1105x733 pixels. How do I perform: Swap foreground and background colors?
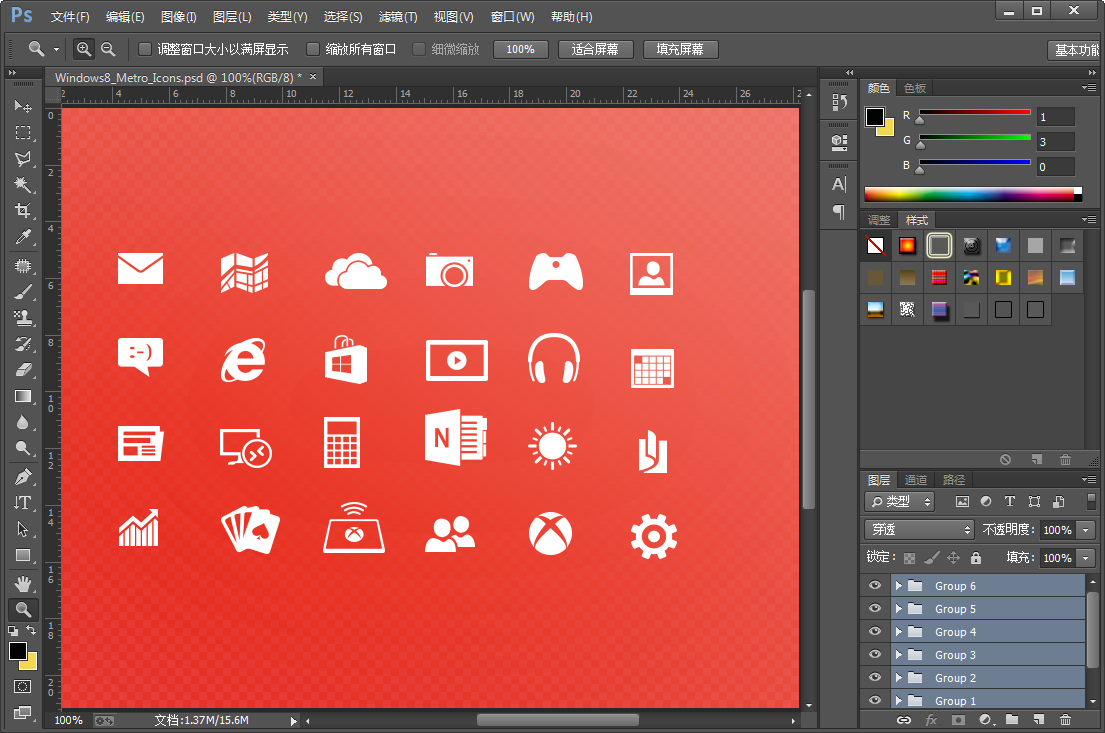point(31,630)
